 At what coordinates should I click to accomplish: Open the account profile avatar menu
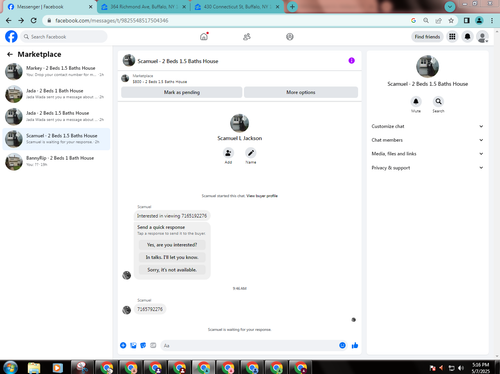tap(482, 37)
